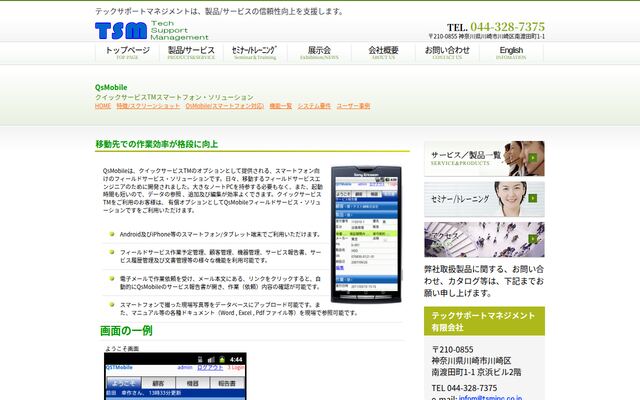
Task: Click the TSM Tech Support Management logo
Action: click(x=151, y=30)
